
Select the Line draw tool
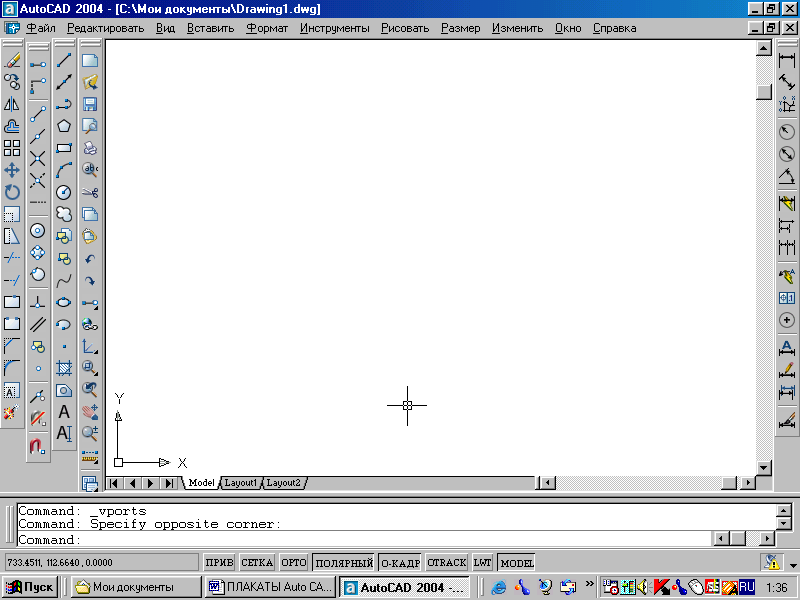pyautogui.click(x=64, y=60)
